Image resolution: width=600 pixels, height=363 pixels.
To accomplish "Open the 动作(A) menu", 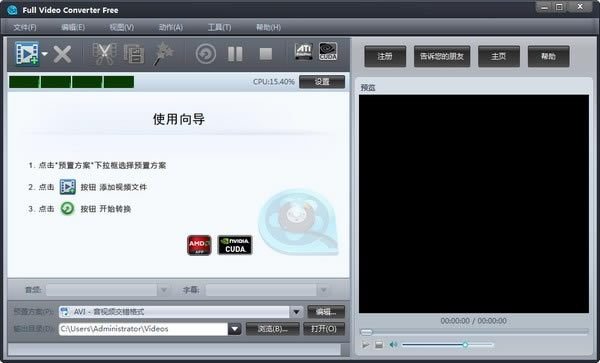I will pyautogui.click(x=171, y=27).
